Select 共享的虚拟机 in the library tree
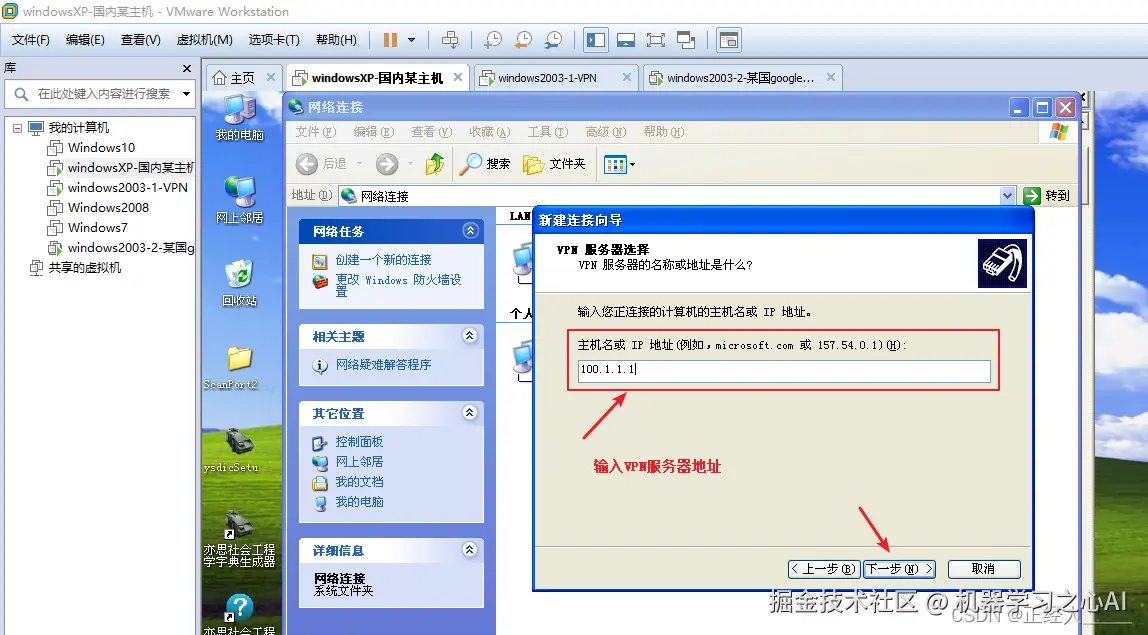The image size is (1148, 635). click(84, 267)
